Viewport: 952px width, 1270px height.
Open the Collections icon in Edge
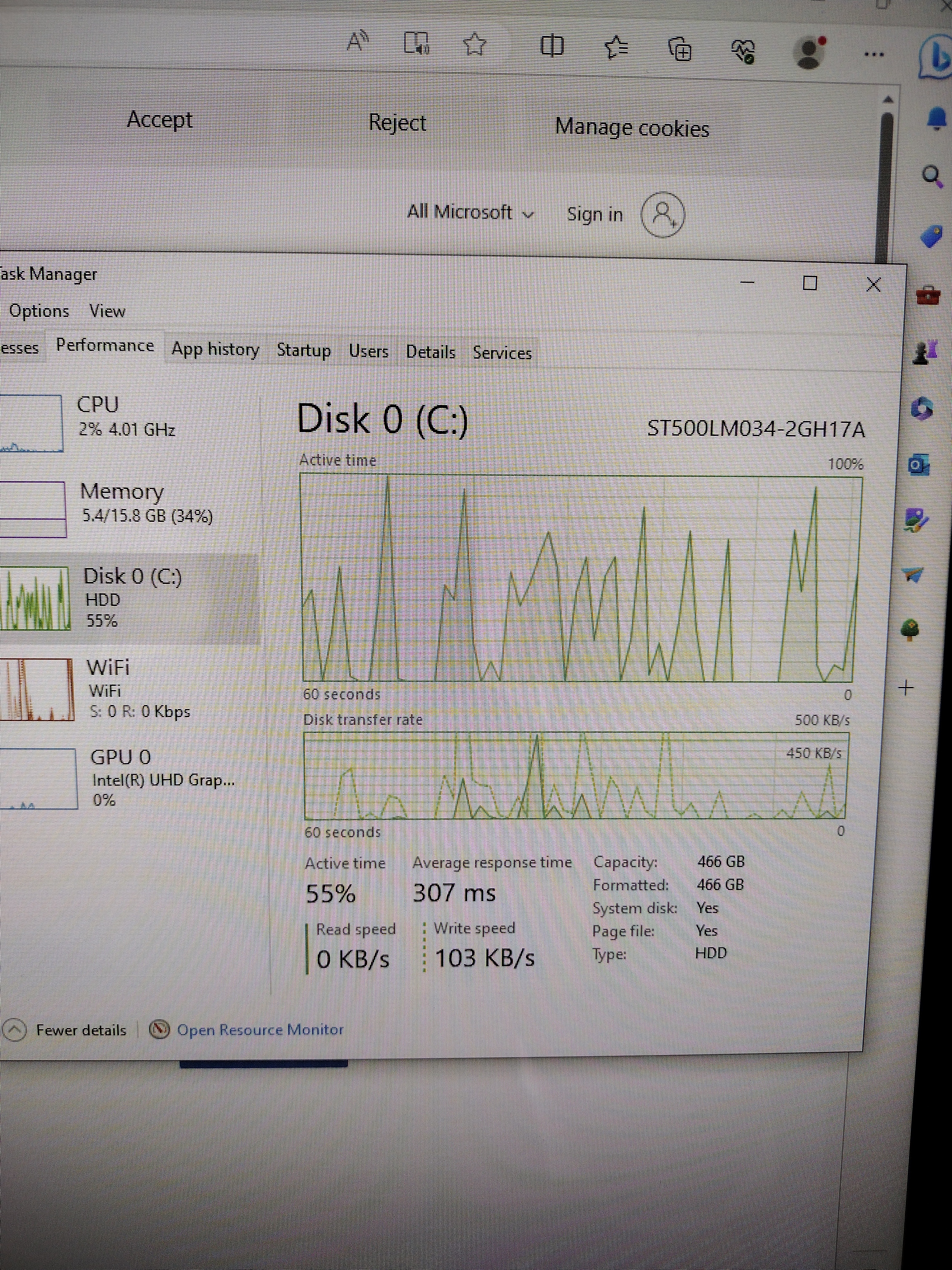[681, 50]
